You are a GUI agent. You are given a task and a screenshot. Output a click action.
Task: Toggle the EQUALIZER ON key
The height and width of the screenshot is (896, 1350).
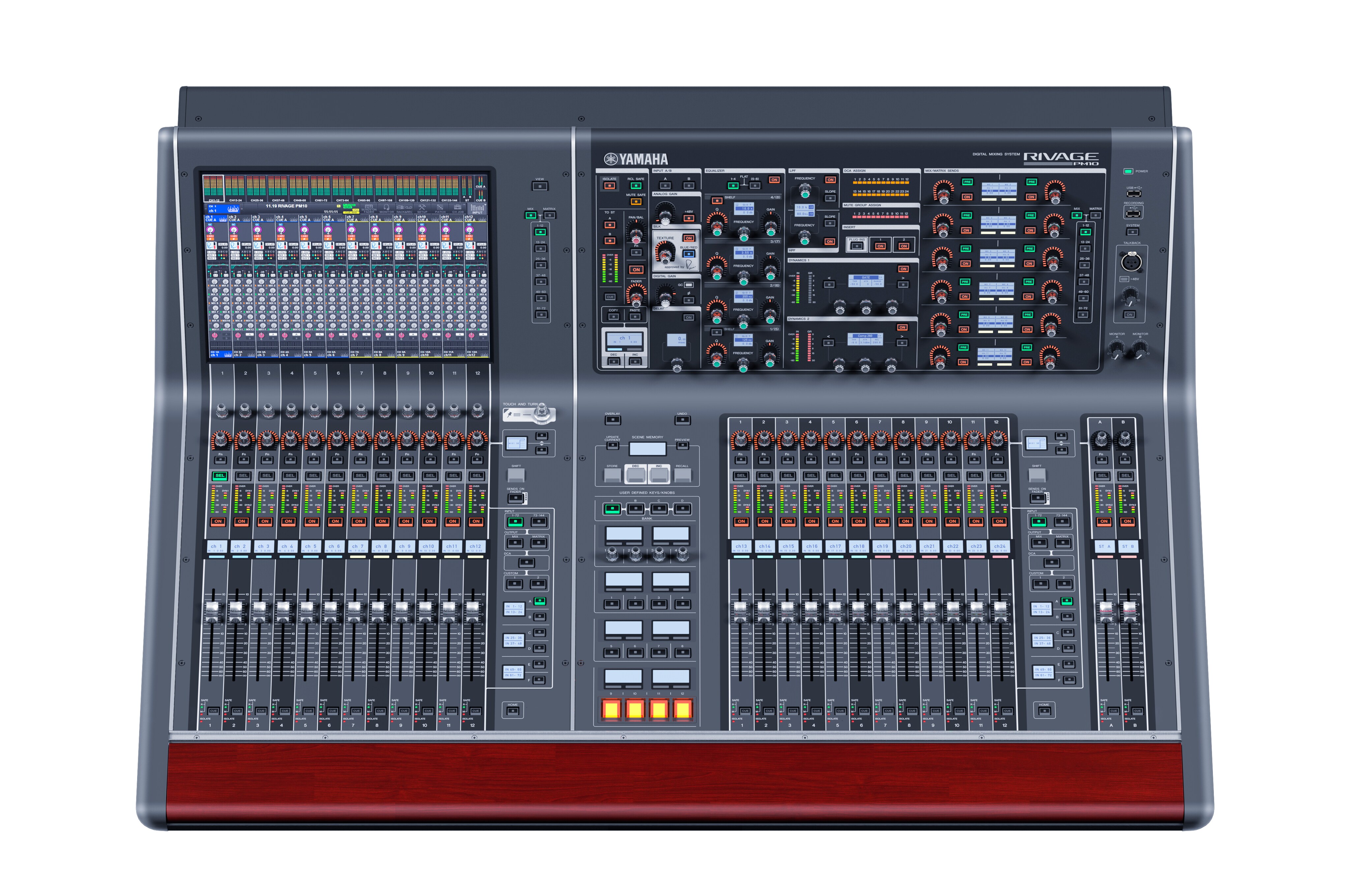775,180
